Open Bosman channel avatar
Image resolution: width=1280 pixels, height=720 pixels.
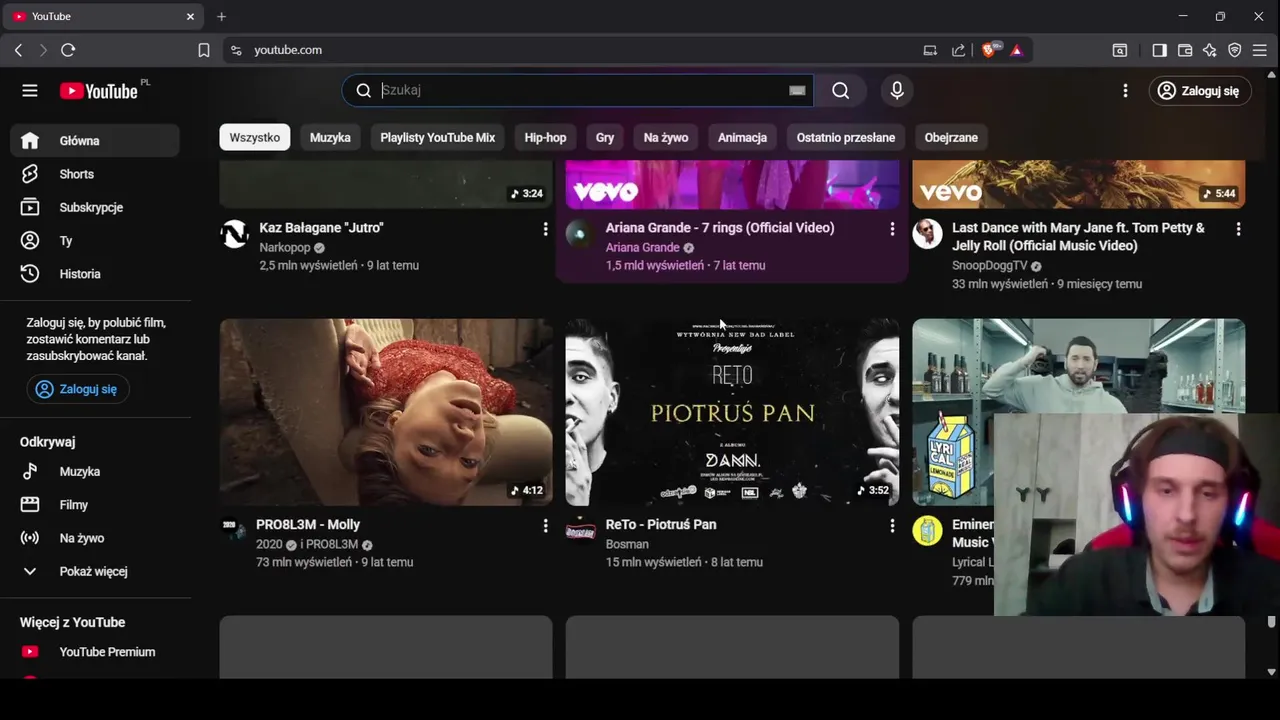pos(580,531)
